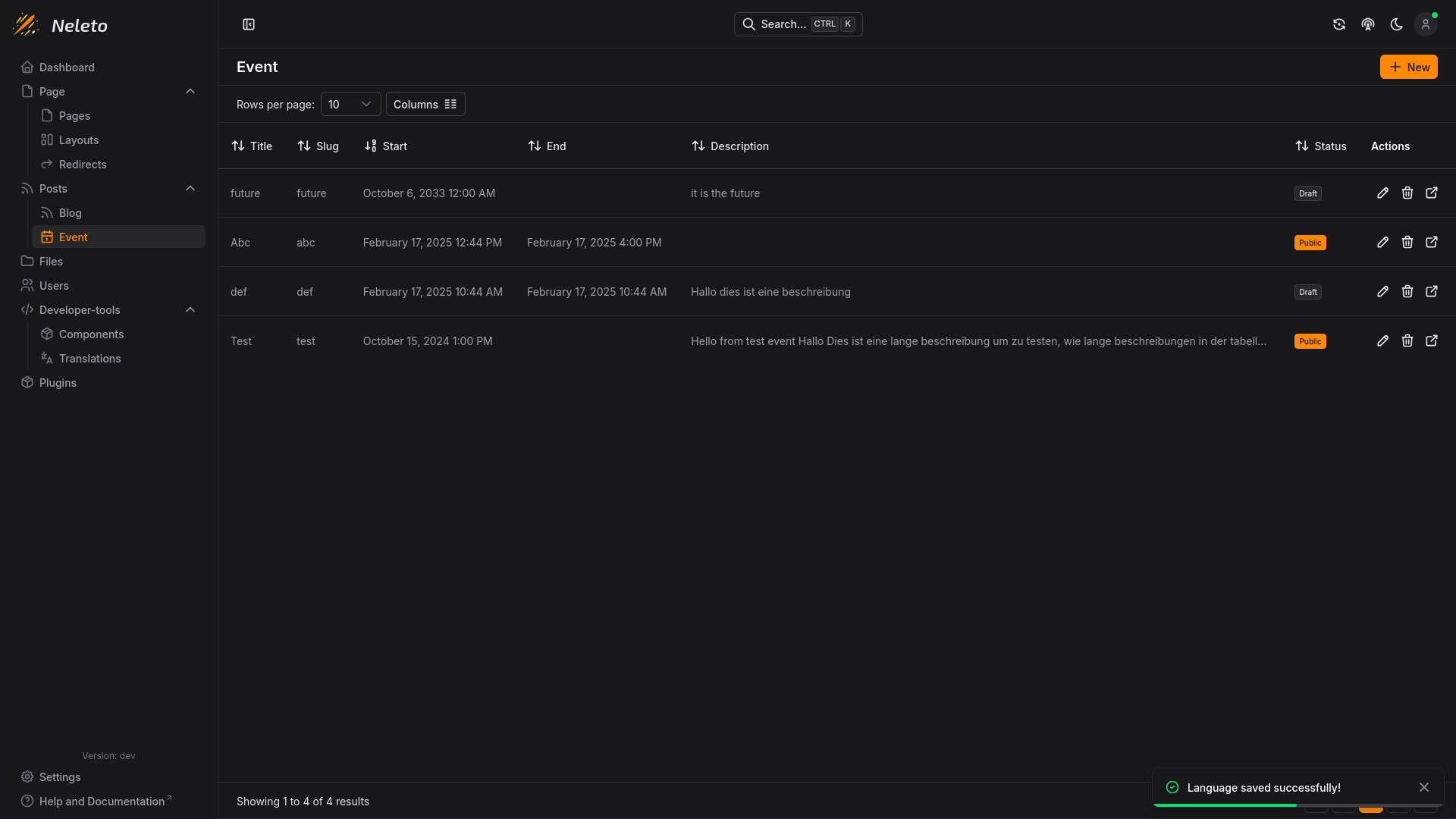Open 'def' event in external link icon

coord(1432,292)
